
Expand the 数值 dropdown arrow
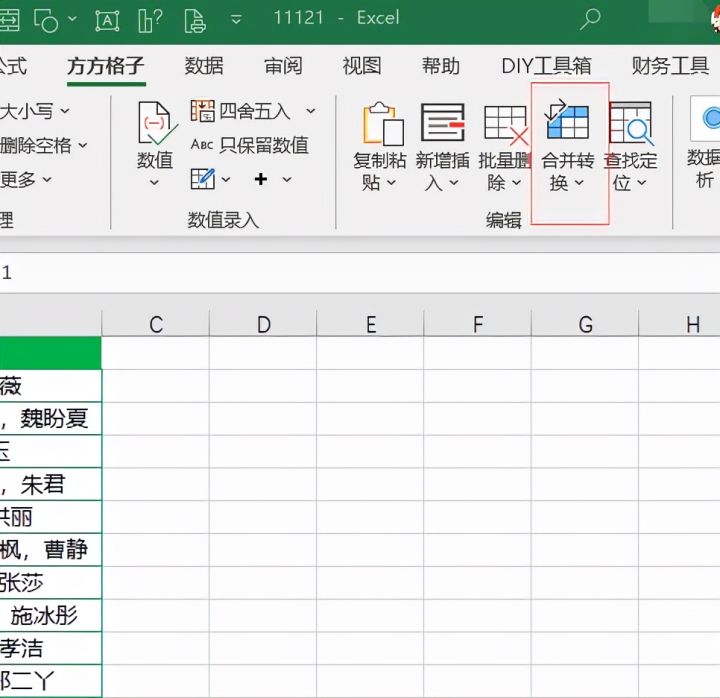155,183
